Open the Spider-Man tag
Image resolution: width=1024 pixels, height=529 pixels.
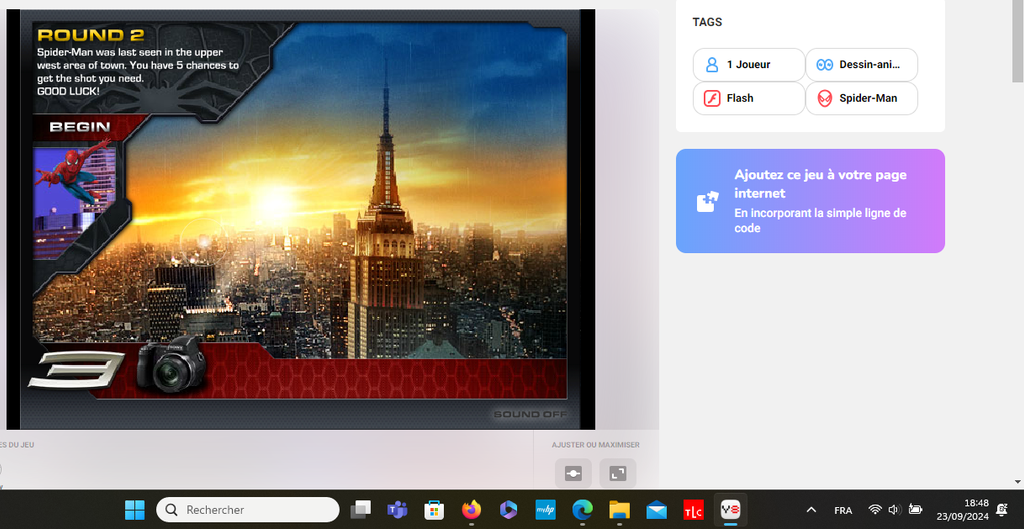click(861, 98)
